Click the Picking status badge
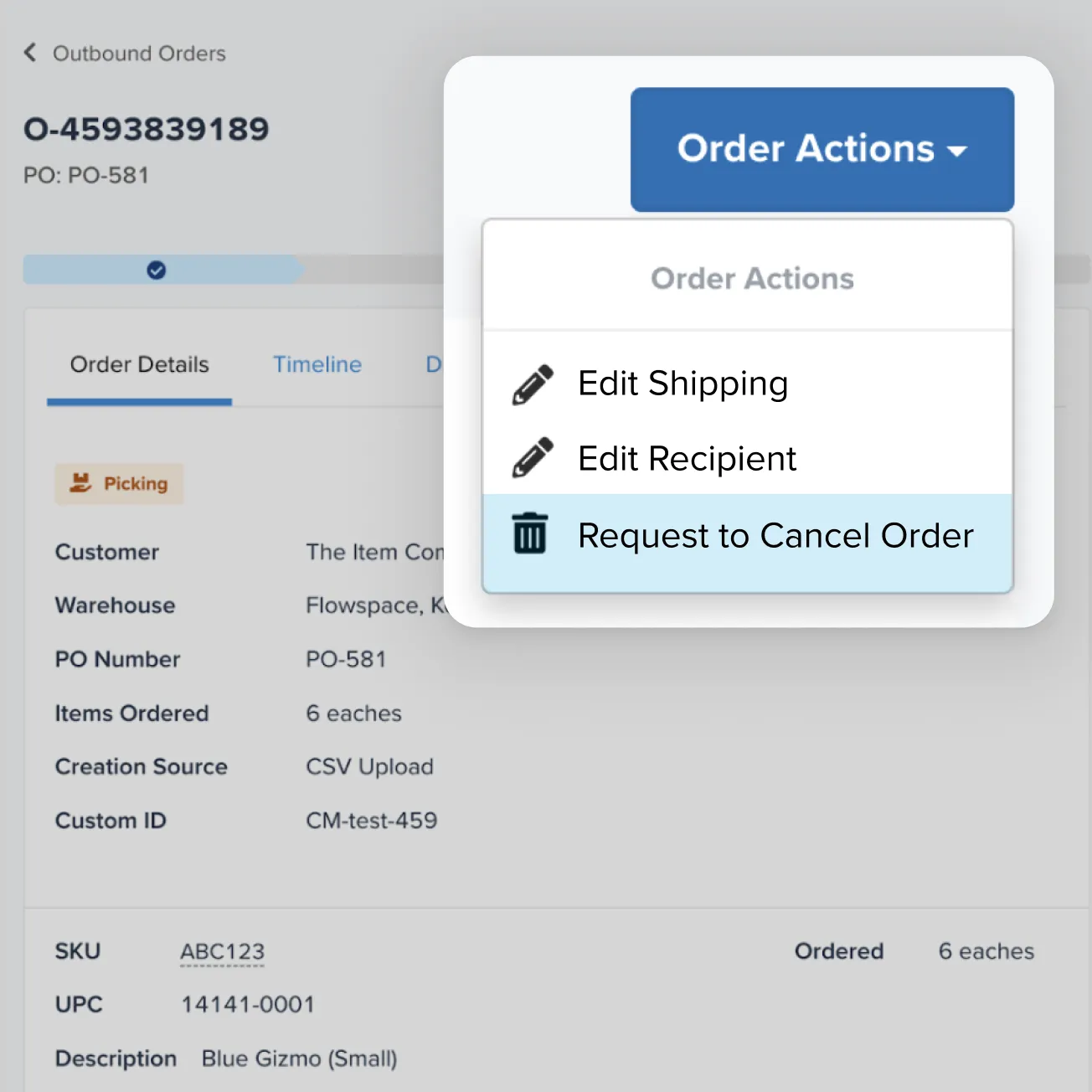1092x1092 pixels. (119, 483)
